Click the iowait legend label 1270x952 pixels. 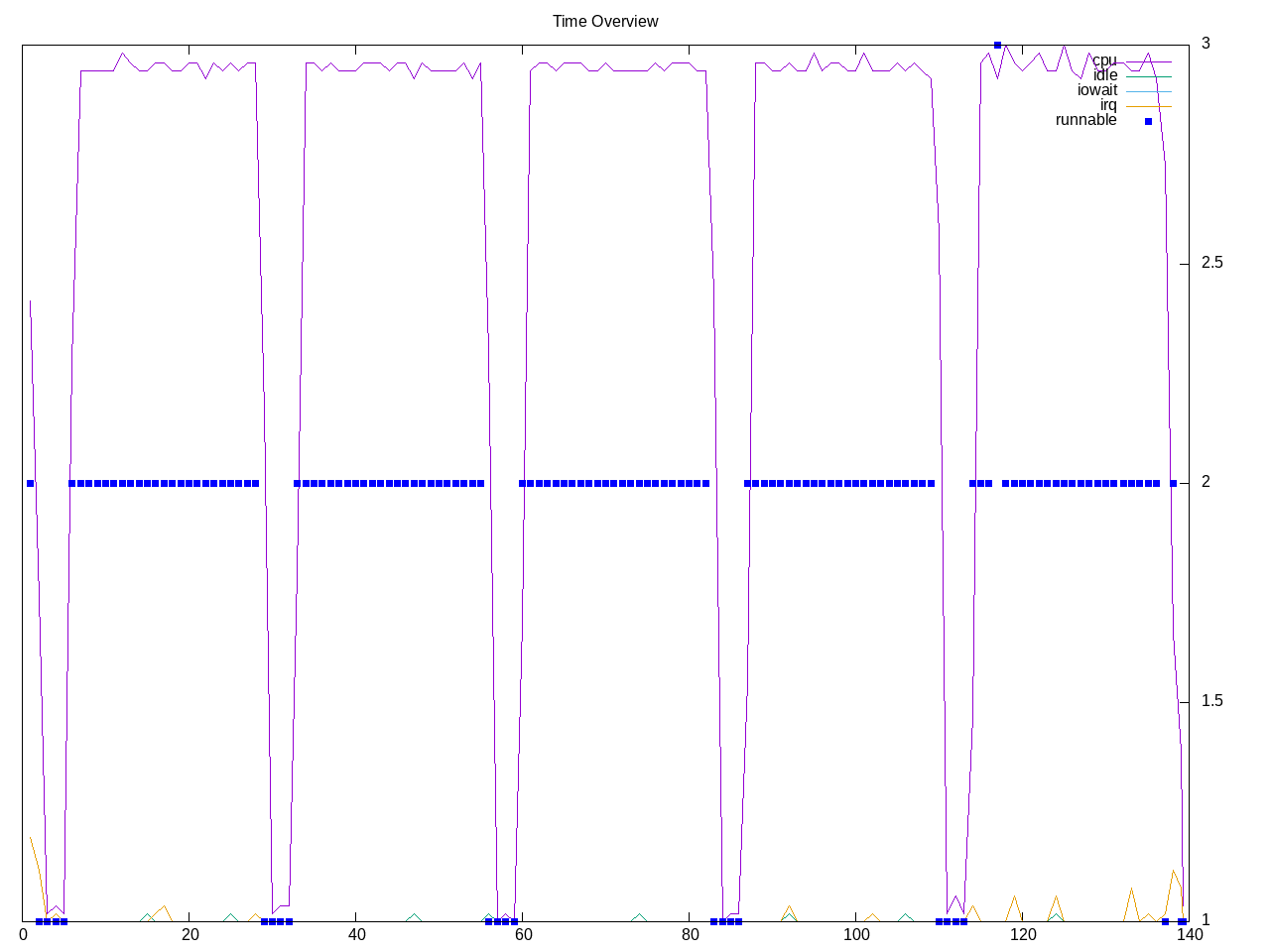1097,90
